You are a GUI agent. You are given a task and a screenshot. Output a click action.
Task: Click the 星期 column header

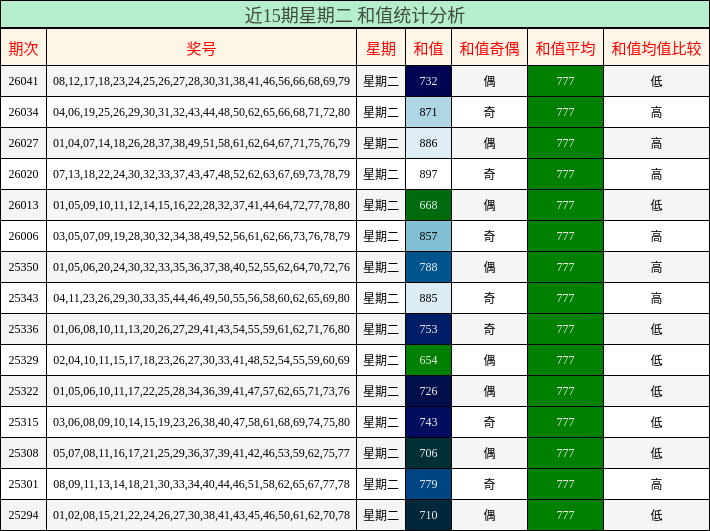coord(381,48)
